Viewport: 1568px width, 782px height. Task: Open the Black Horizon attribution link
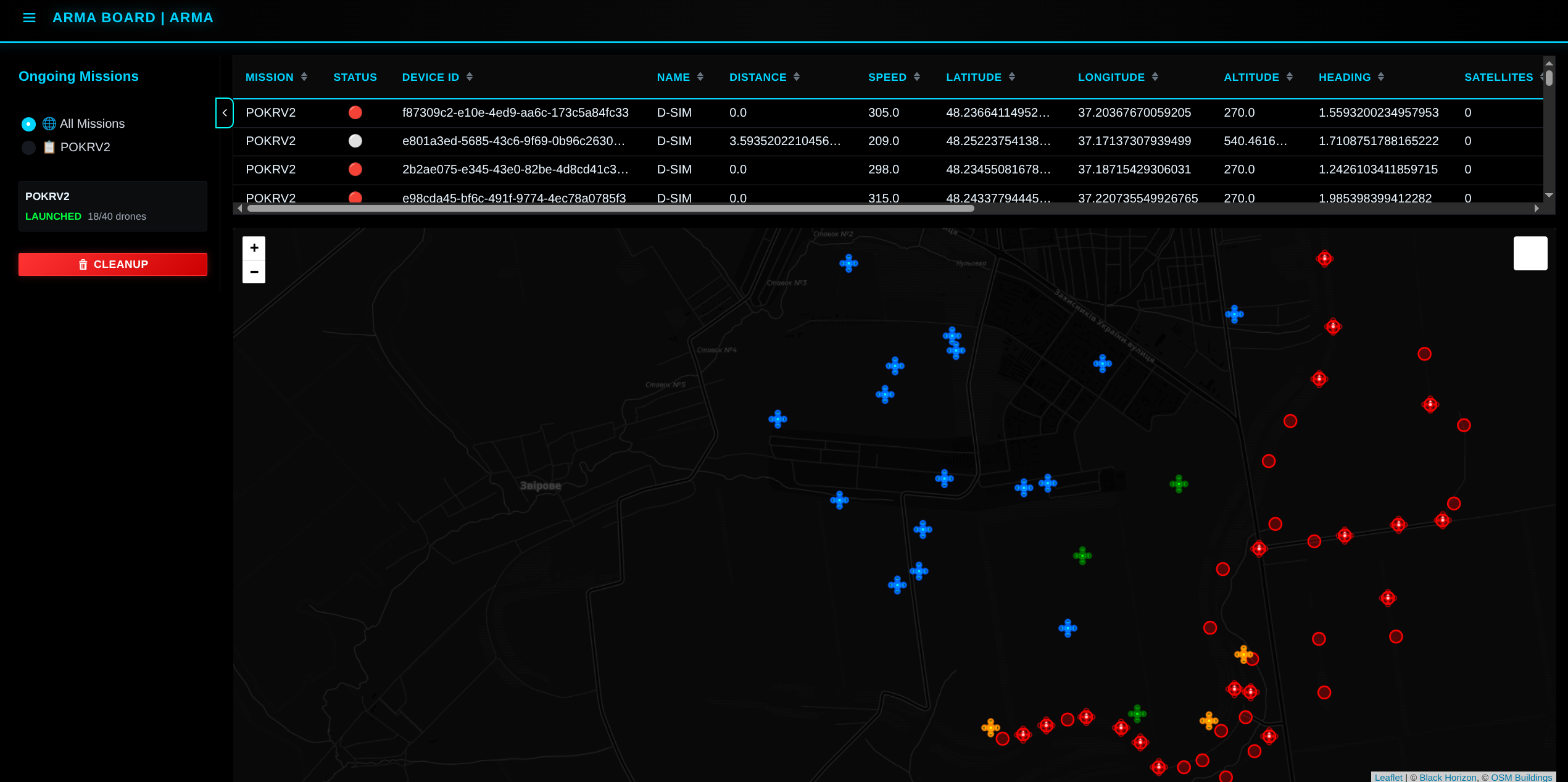click(x=1448, y=777)
